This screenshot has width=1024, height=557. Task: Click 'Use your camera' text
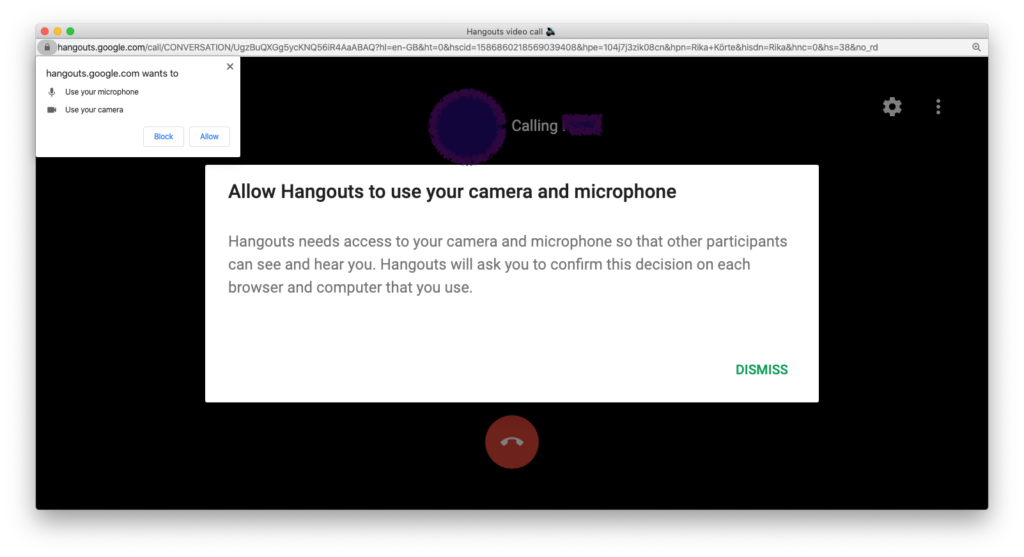(x=94, y=110)
